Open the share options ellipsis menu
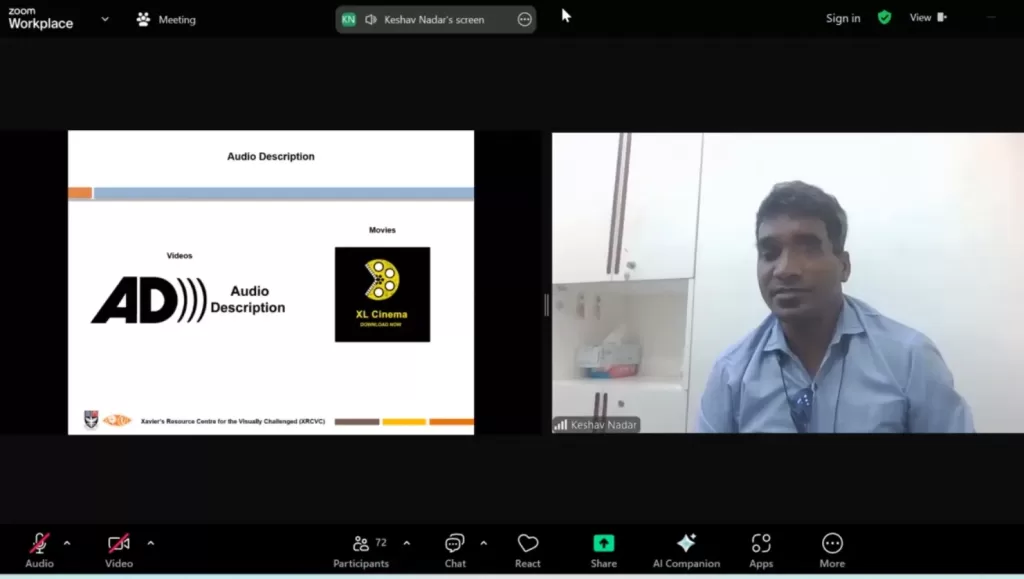 click(524, 20)
